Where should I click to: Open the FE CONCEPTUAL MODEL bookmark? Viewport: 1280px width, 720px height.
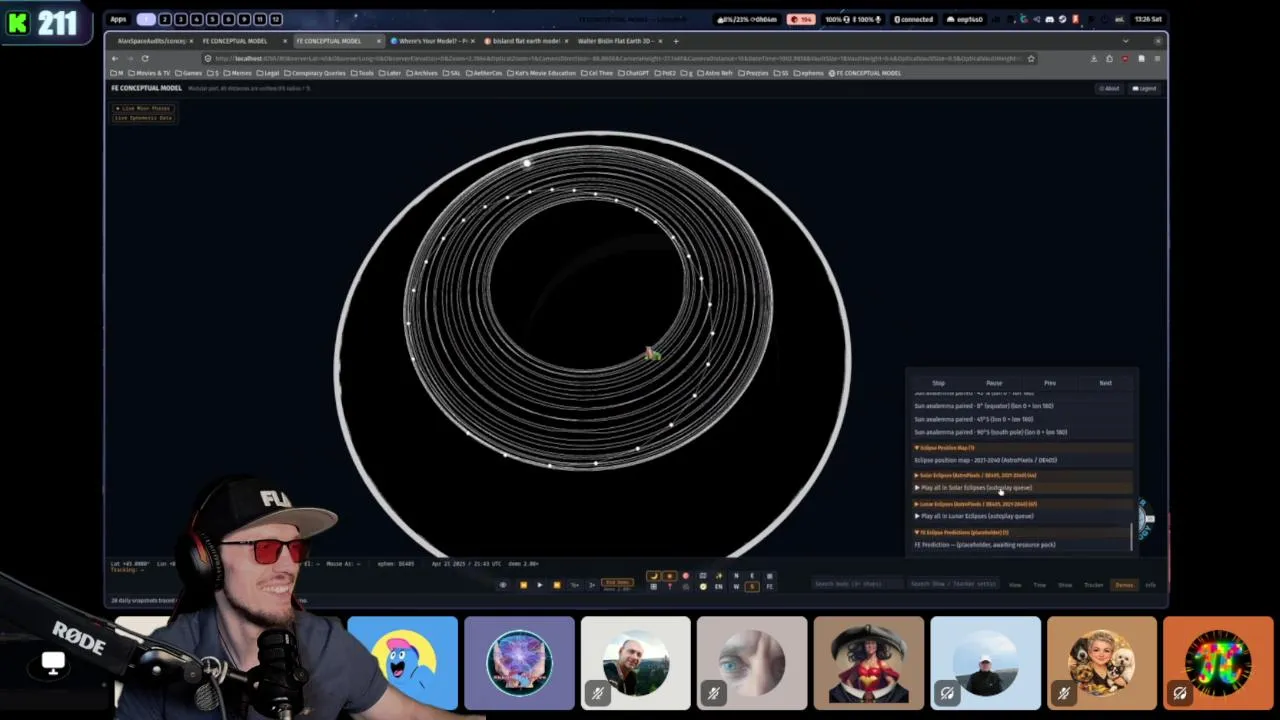point(865,73)
